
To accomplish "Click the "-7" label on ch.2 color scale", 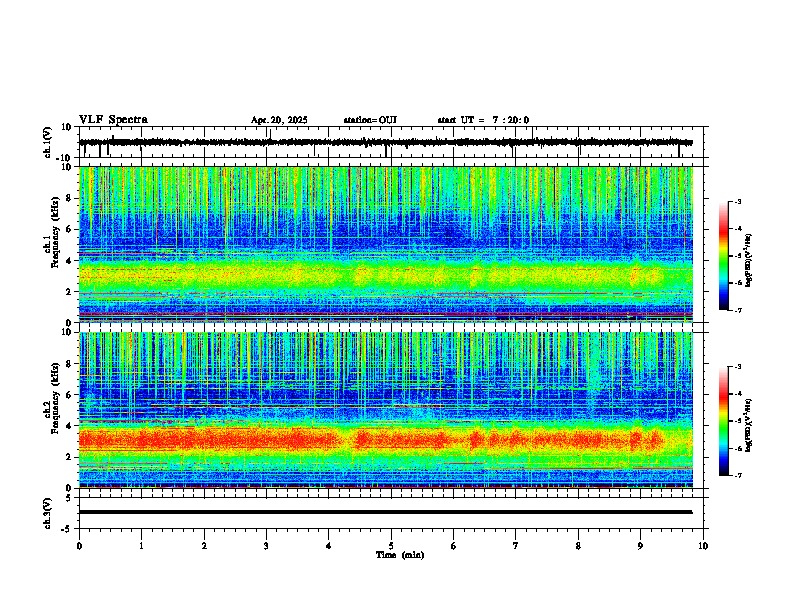I will point(738,476).
